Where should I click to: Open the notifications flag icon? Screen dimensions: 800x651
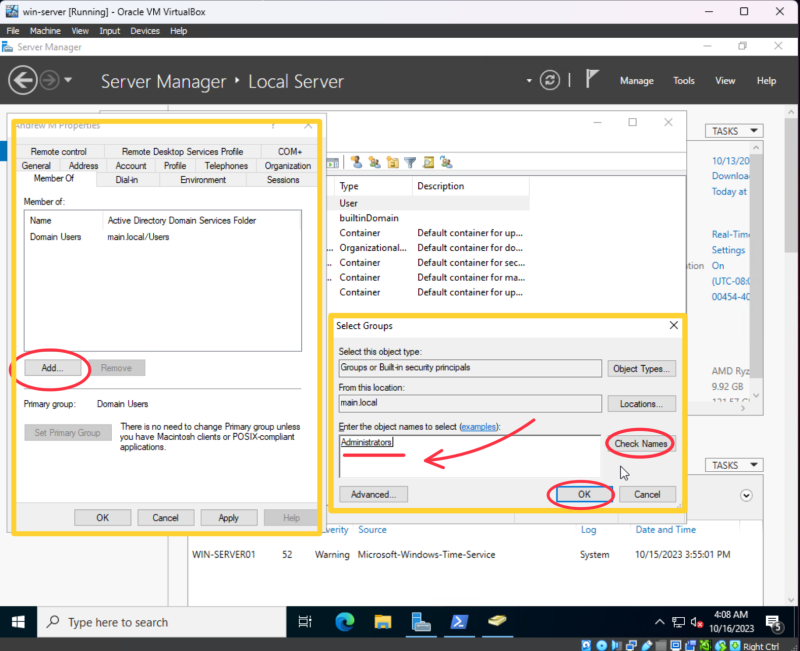click(592, 80)
